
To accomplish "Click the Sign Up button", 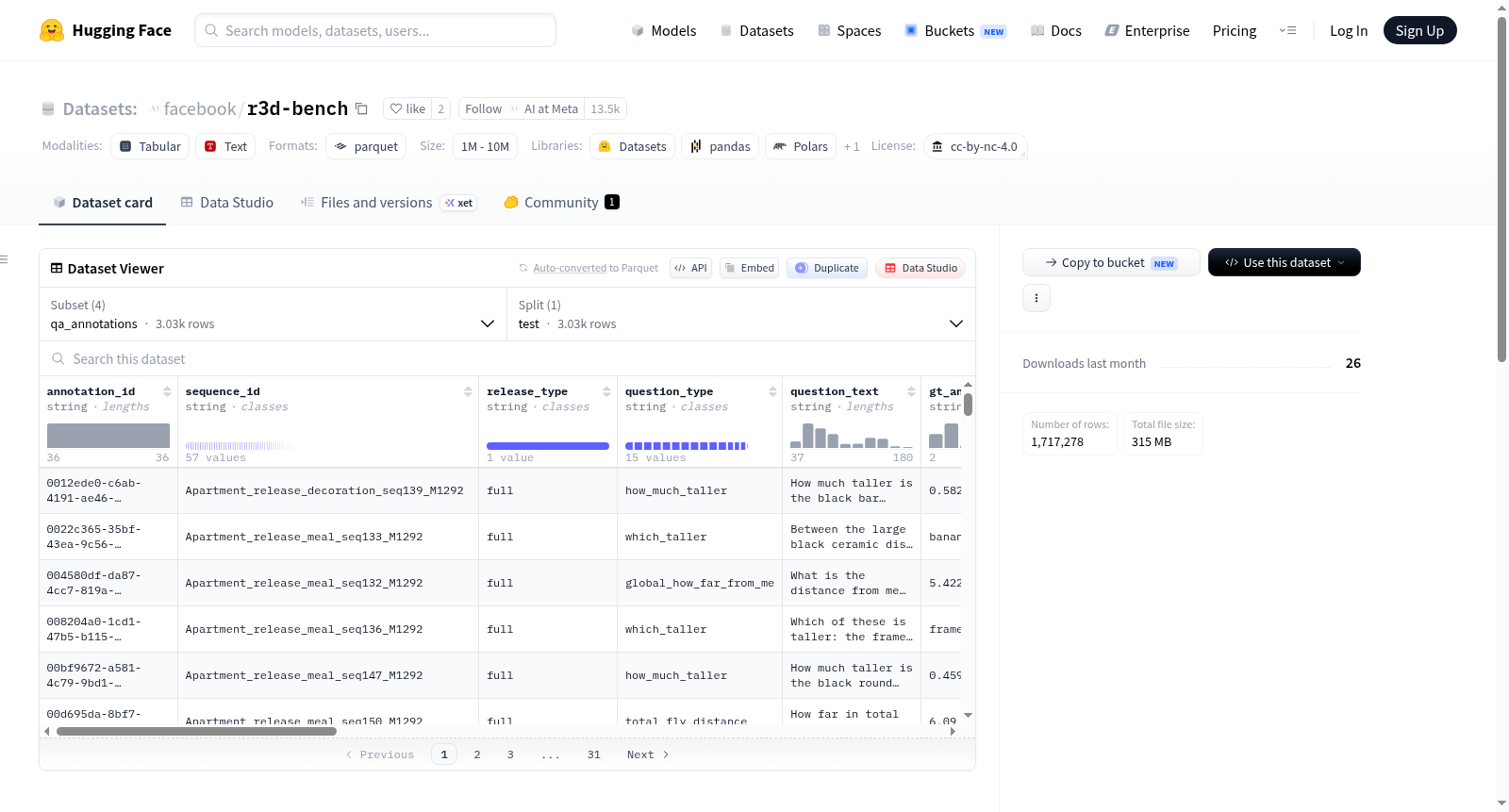I will click(x=1419, y=30).
